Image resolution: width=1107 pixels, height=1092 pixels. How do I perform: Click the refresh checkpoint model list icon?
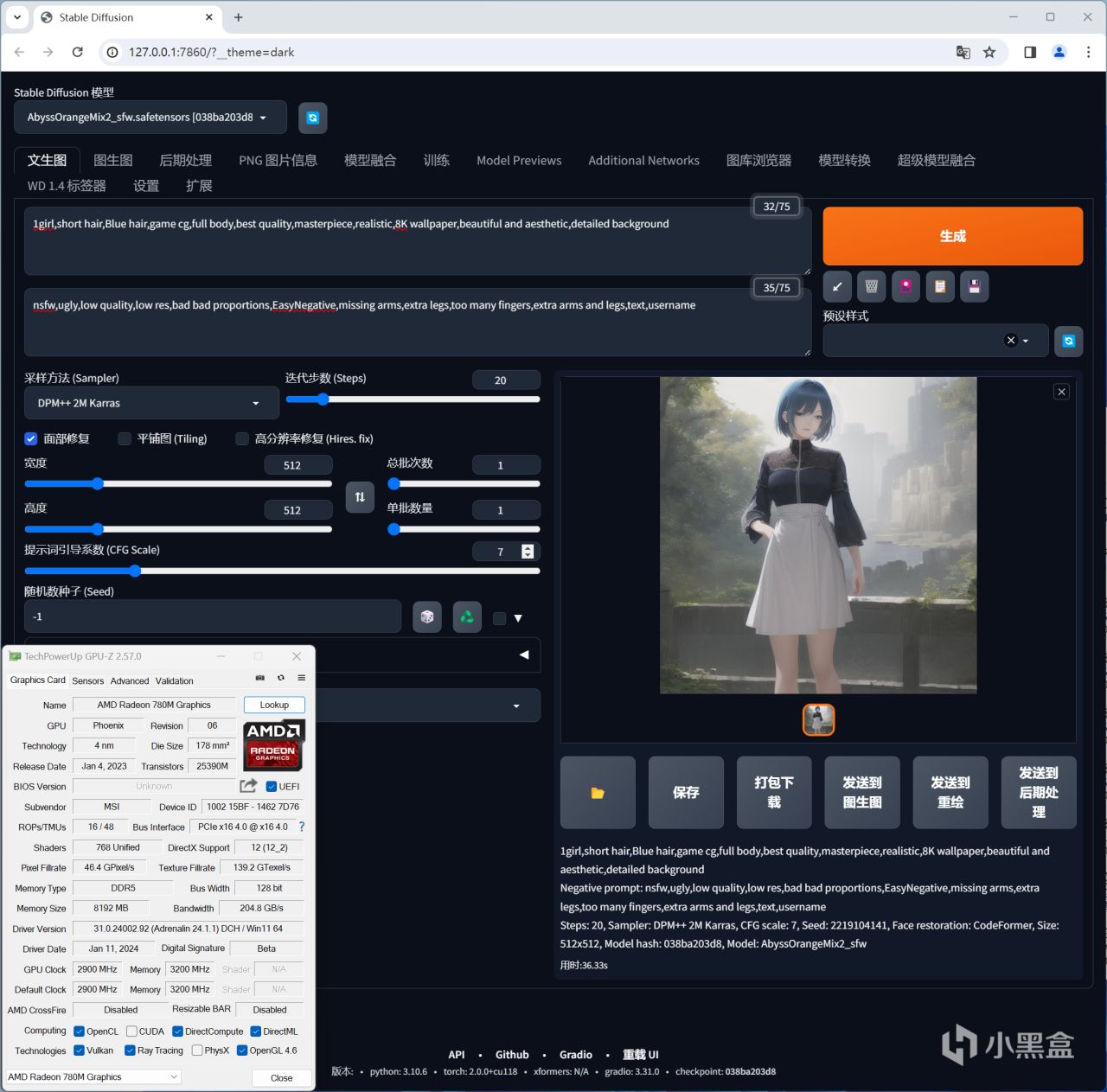[312, 118]
